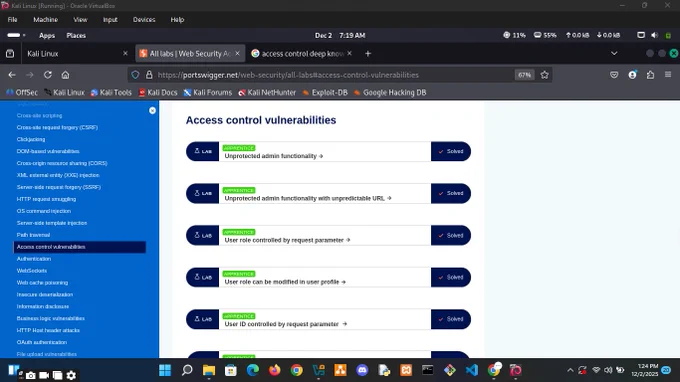This screenshot has height=382, width=680.
Task: Click the 55% memory monitor indicator
Action: pyautogui.click(x=545, y=35)
